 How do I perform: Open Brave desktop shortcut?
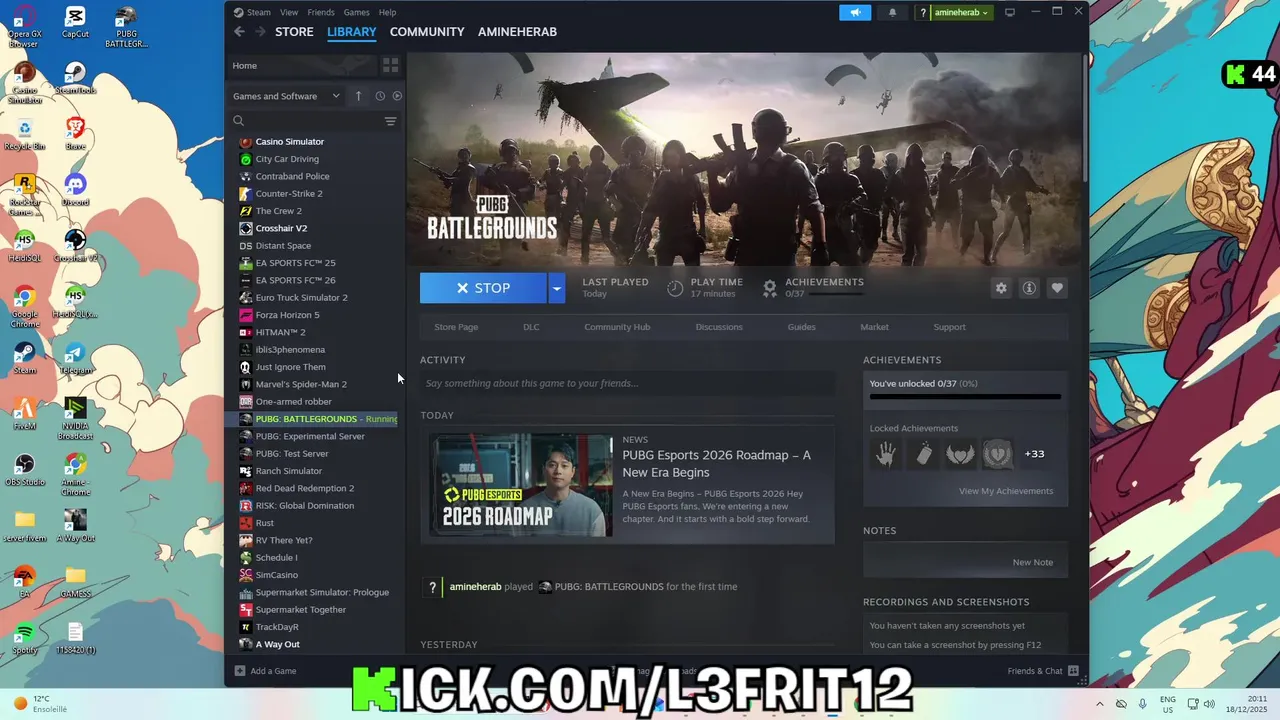click(x=75, y=133)
